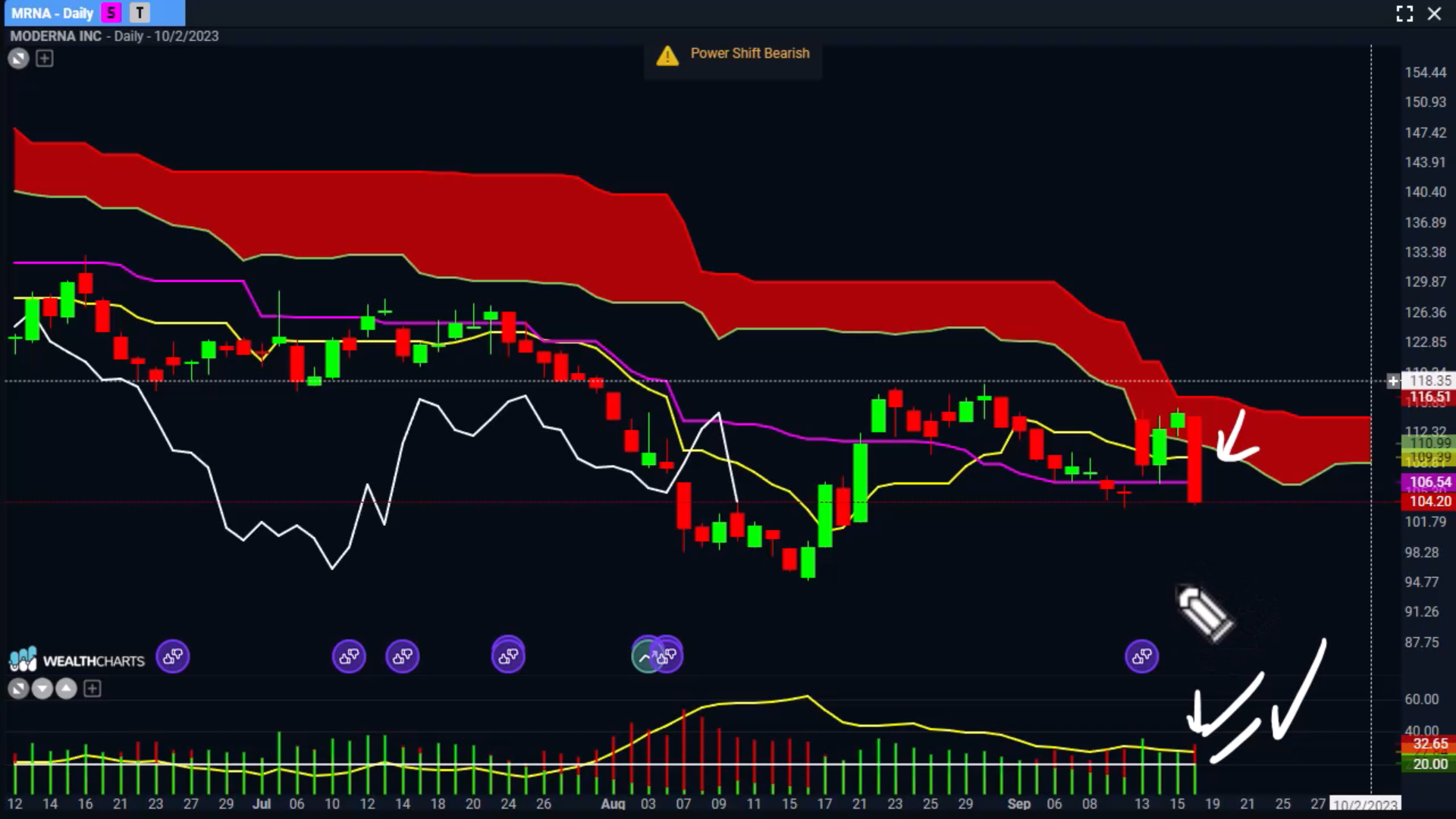Add an indicator to the price pane using the plus icon
Screen dimensions: 1456x819
tap(45, 58)
